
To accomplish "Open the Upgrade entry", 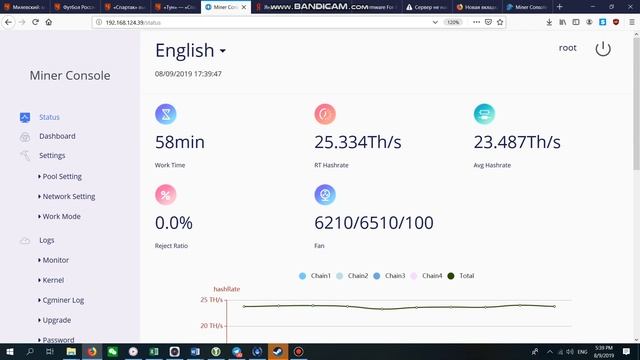I will tap(55, 320).
